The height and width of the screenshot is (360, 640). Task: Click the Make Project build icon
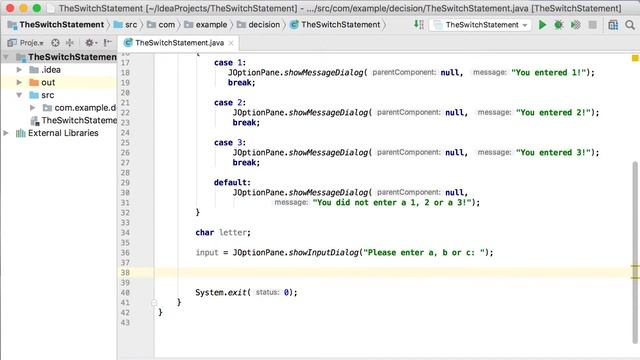(x=419, y=25)
